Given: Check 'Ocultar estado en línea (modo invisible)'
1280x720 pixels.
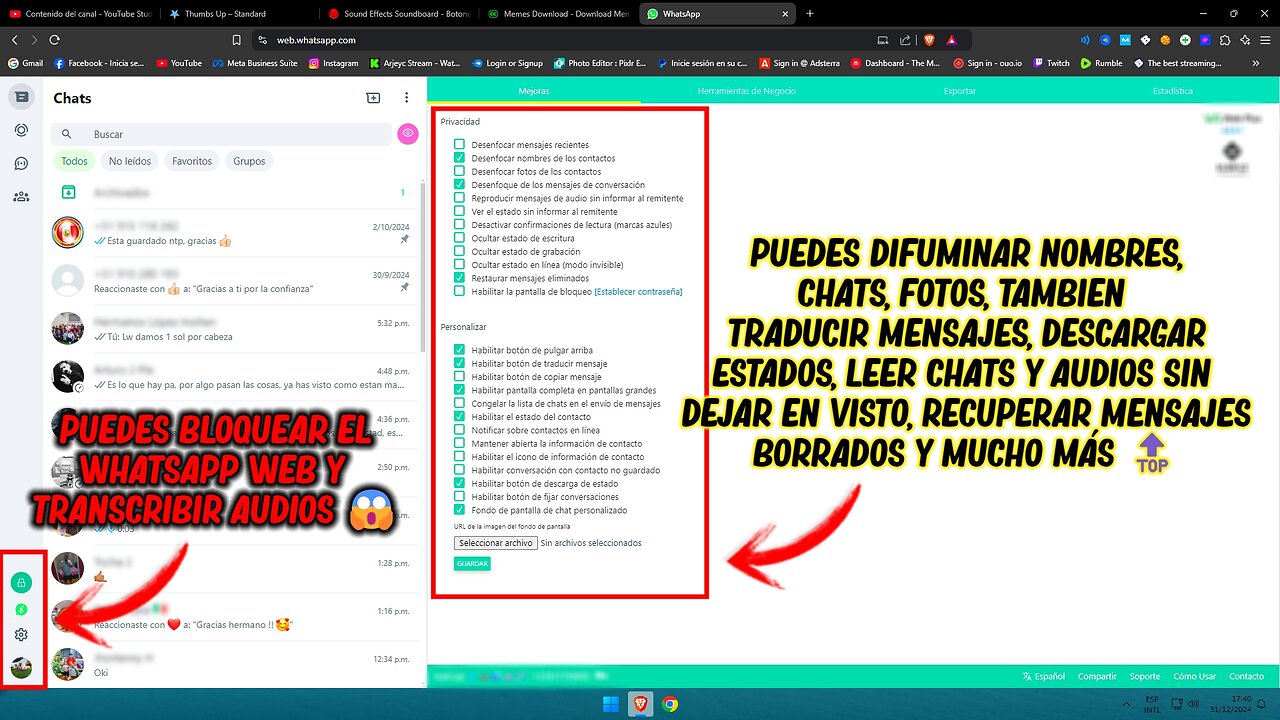Looking at the screenshot, I should coord(459,265).
